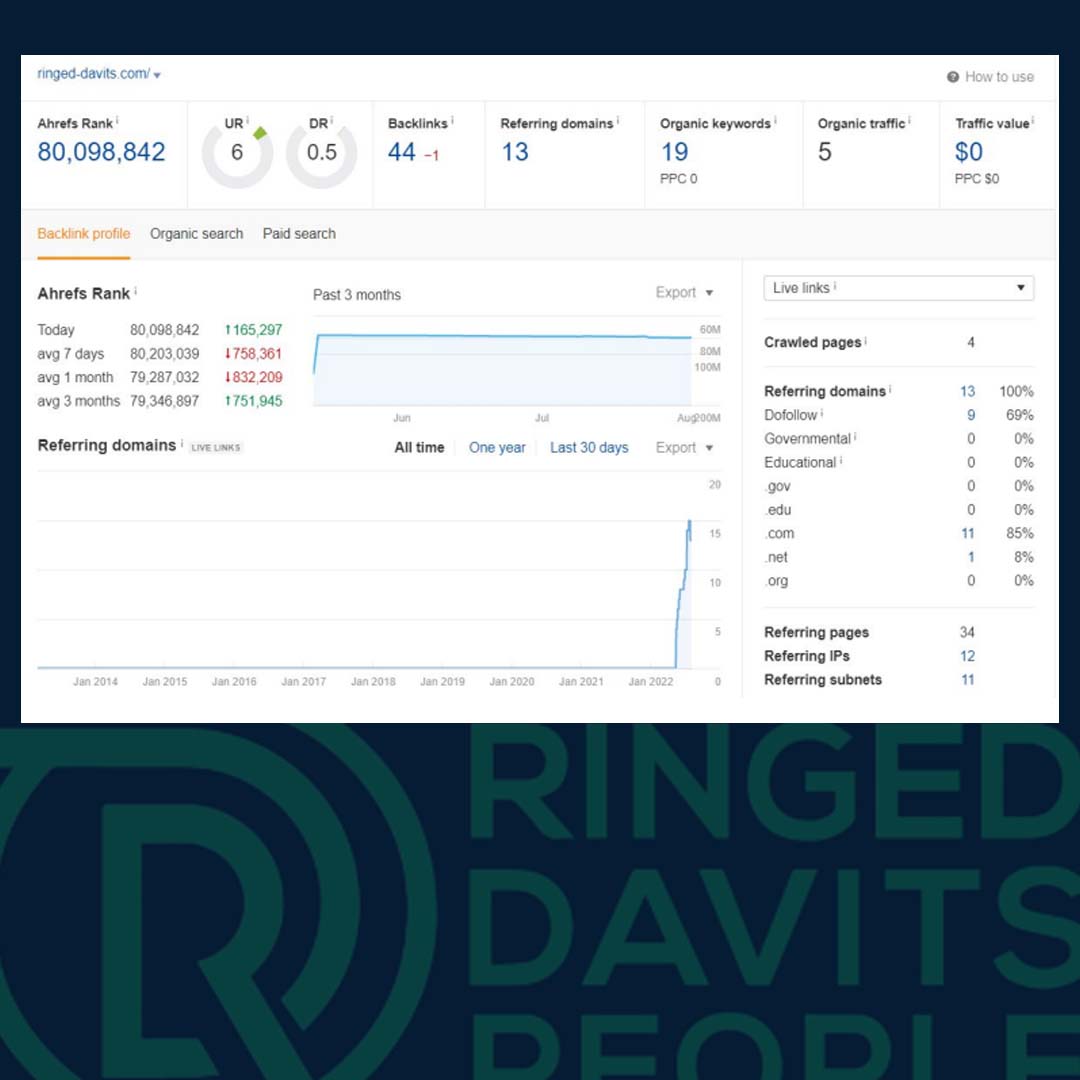Click the How to use help icon
Screen dimensions: 1080x1080
click(953, 77)
